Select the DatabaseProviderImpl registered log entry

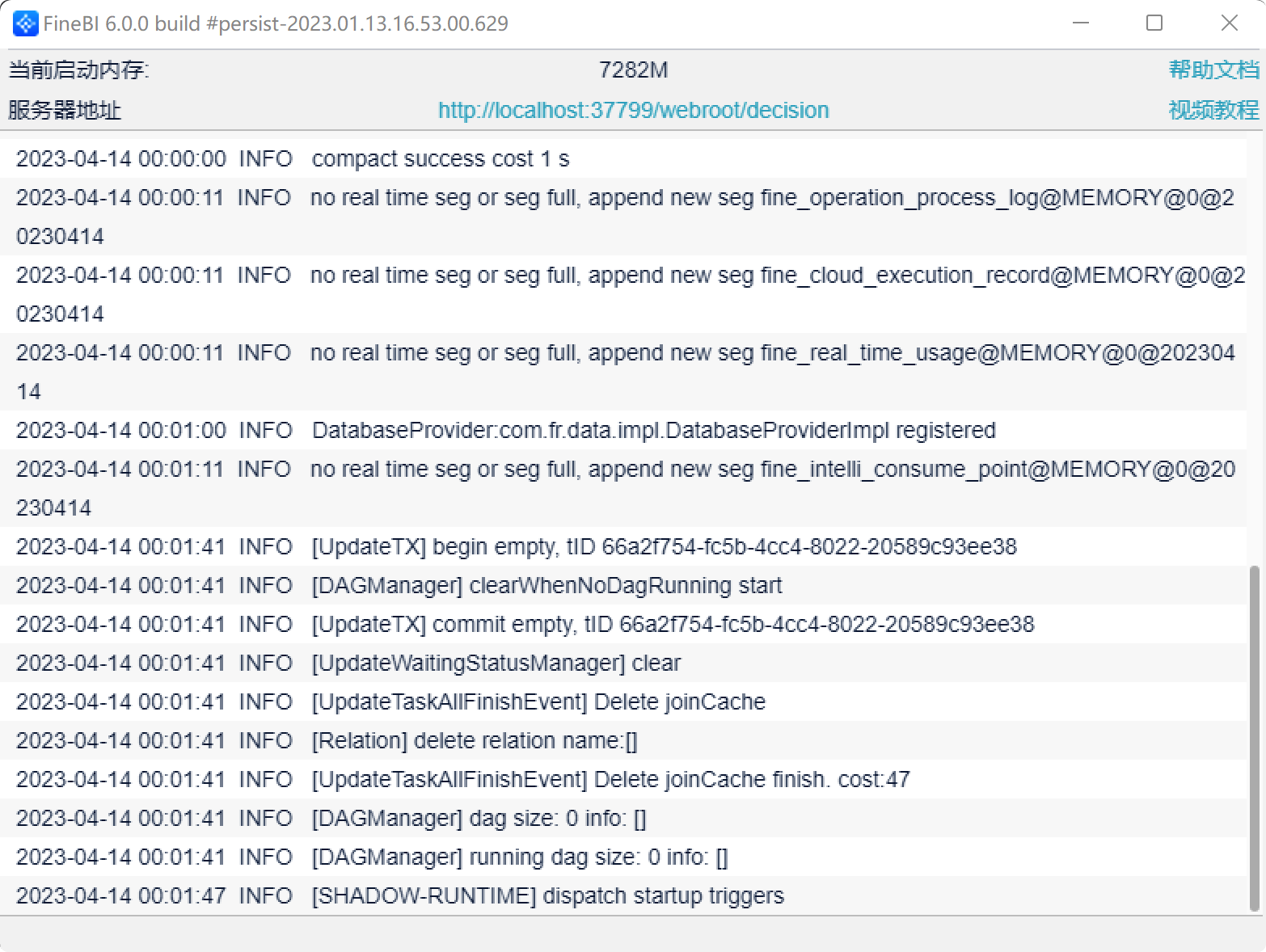623,430
